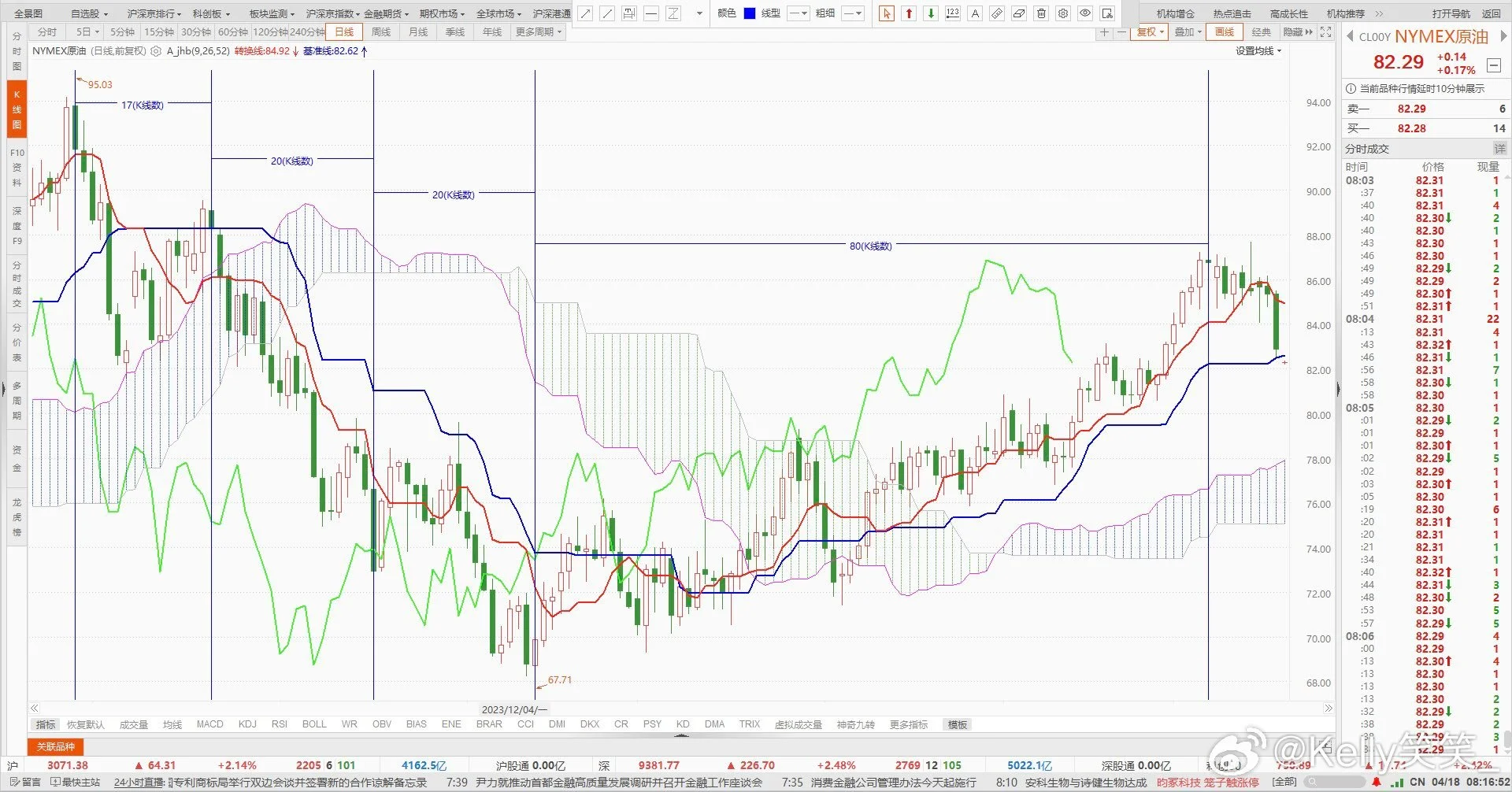Open the line style 线型 dropdown
Viewport: 1512px width, 792px height.
[x=799, y=13]
